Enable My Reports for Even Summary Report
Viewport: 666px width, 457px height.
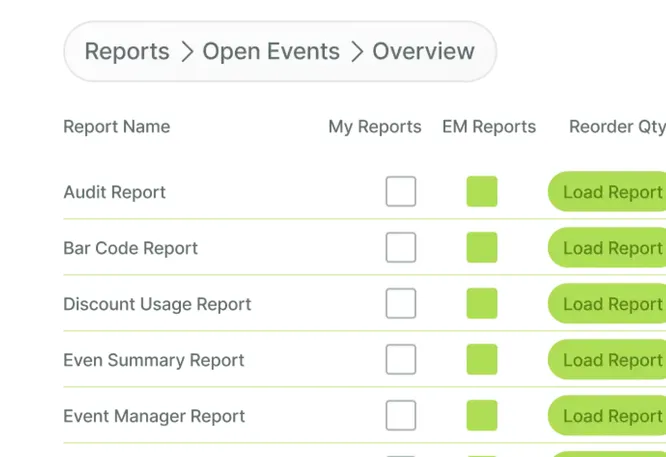coord(401,360)
